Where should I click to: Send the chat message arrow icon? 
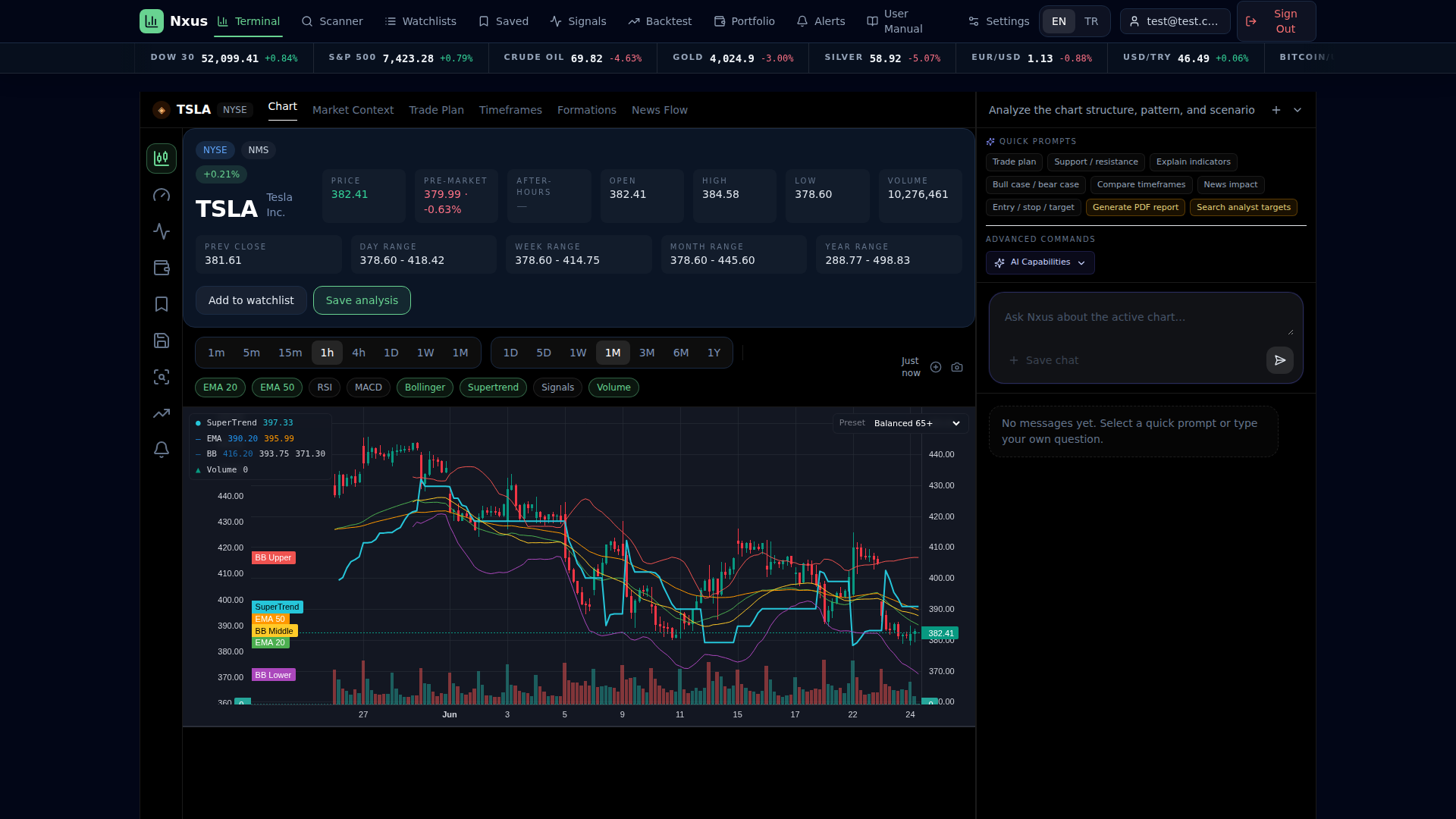click(x=1280, y=360)
